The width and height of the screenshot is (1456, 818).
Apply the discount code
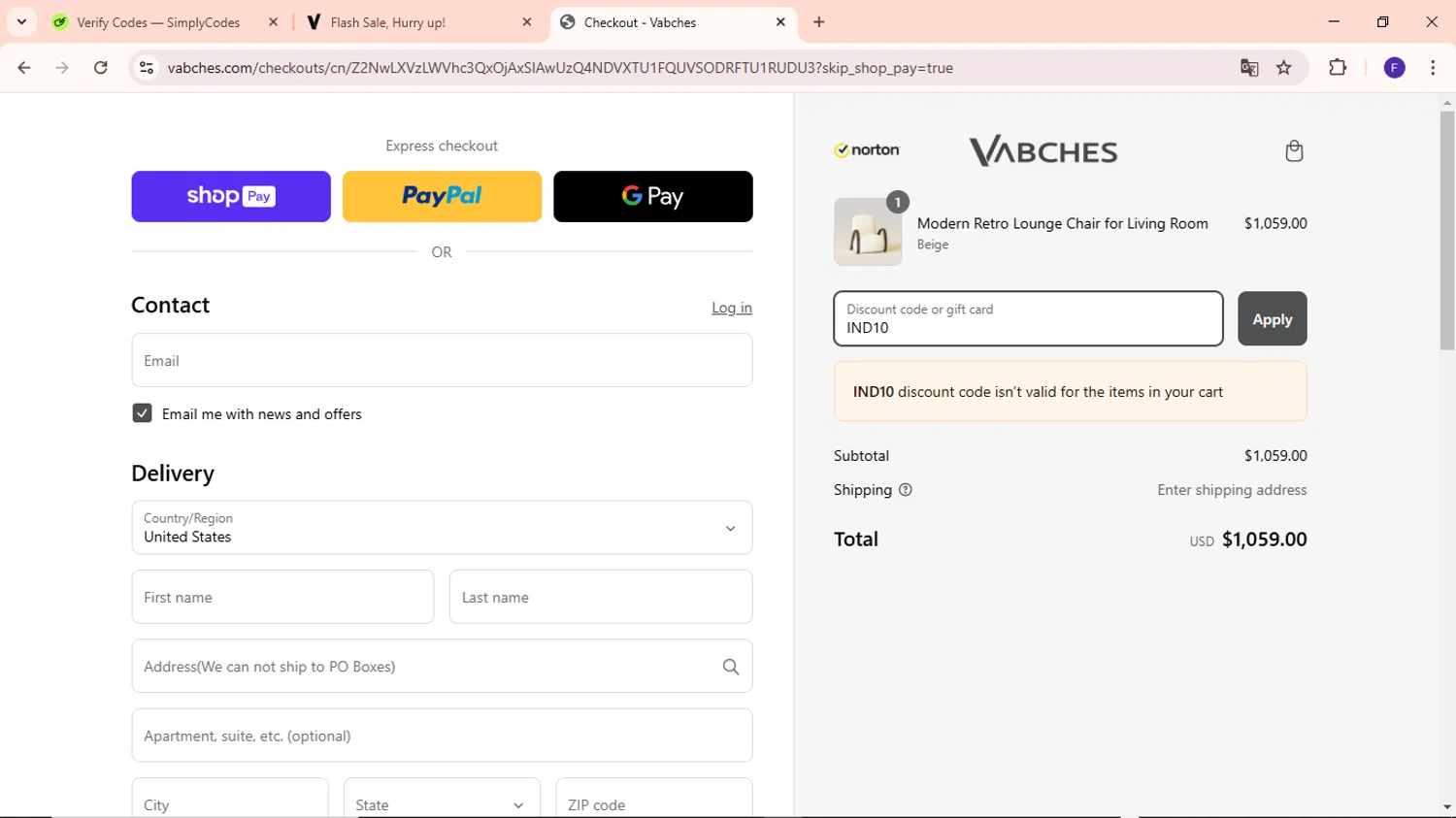[1273, 318]
